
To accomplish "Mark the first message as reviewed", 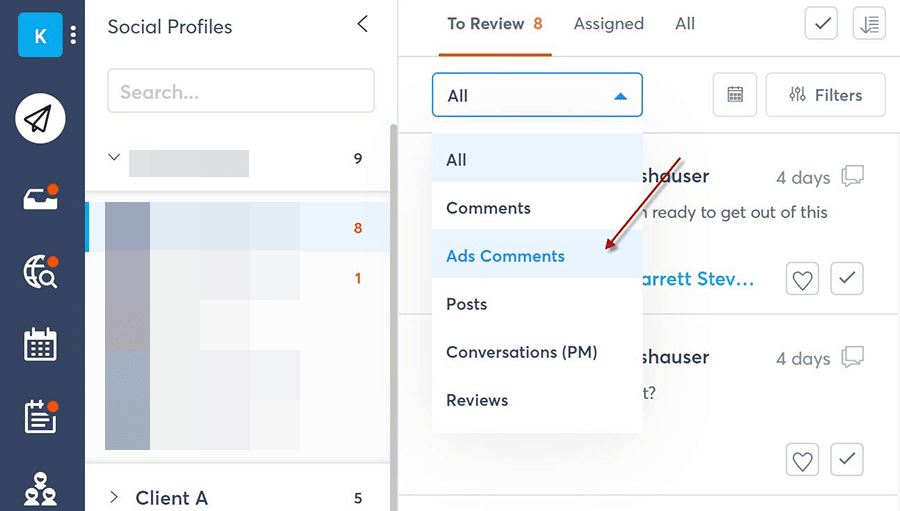I will 848,279.
